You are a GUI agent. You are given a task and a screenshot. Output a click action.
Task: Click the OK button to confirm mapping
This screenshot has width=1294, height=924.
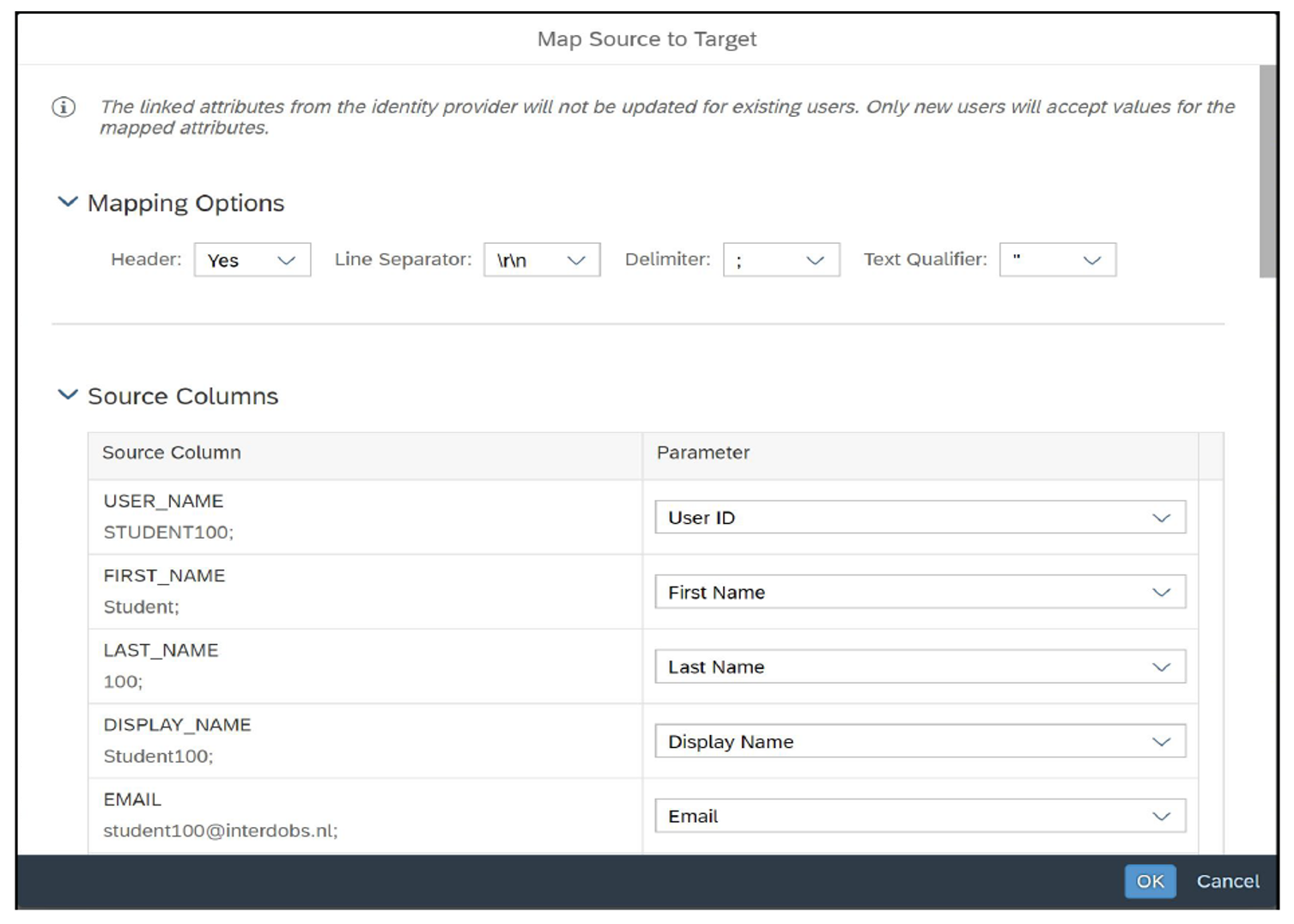[1149, 881]
